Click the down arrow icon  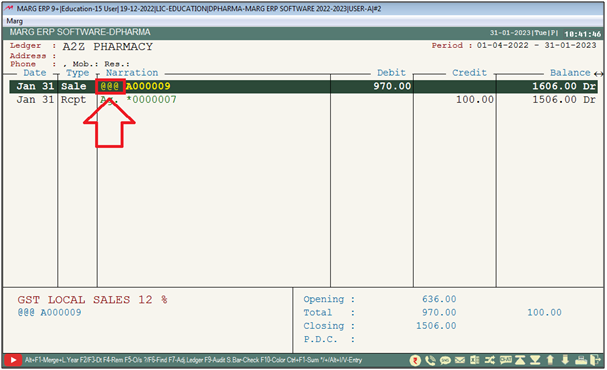click(565, 360)
